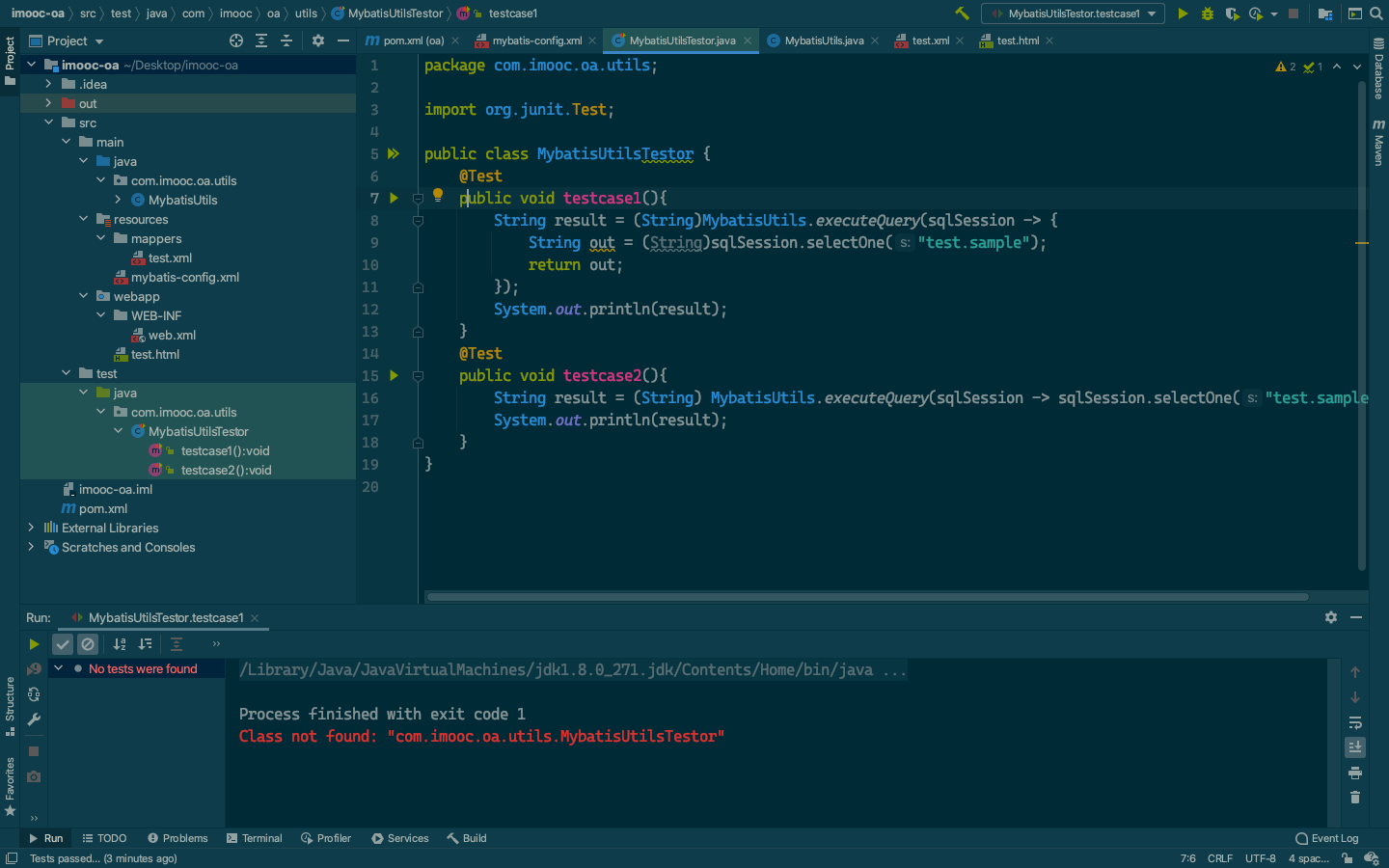Open the Profiler tool window button
The width and height of the screenshot is (1389, 868).
point(326,838)
